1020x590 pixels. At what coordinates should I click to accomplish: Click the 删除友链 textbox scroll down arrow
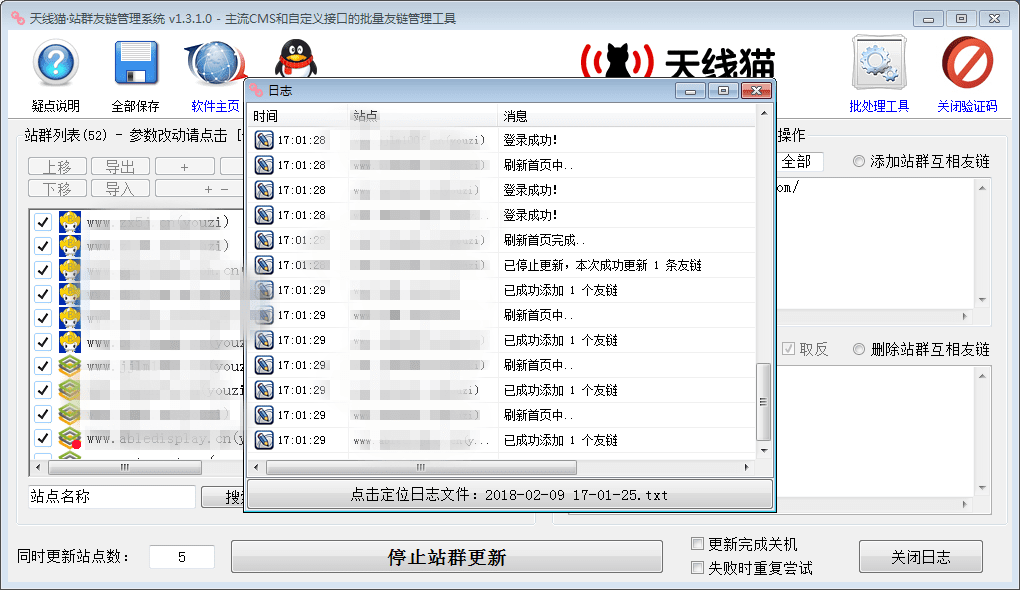982,488
